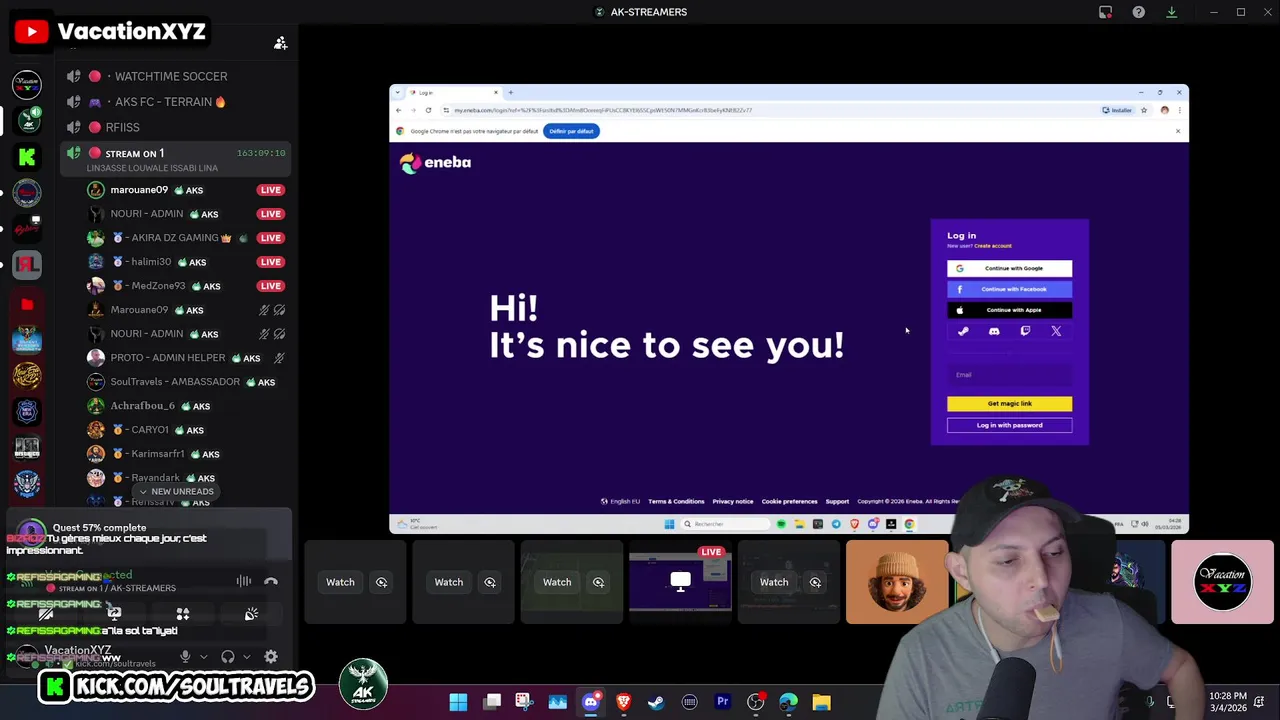
Task: Click the Discord download update icon
Action: (x=1171, y=12)
